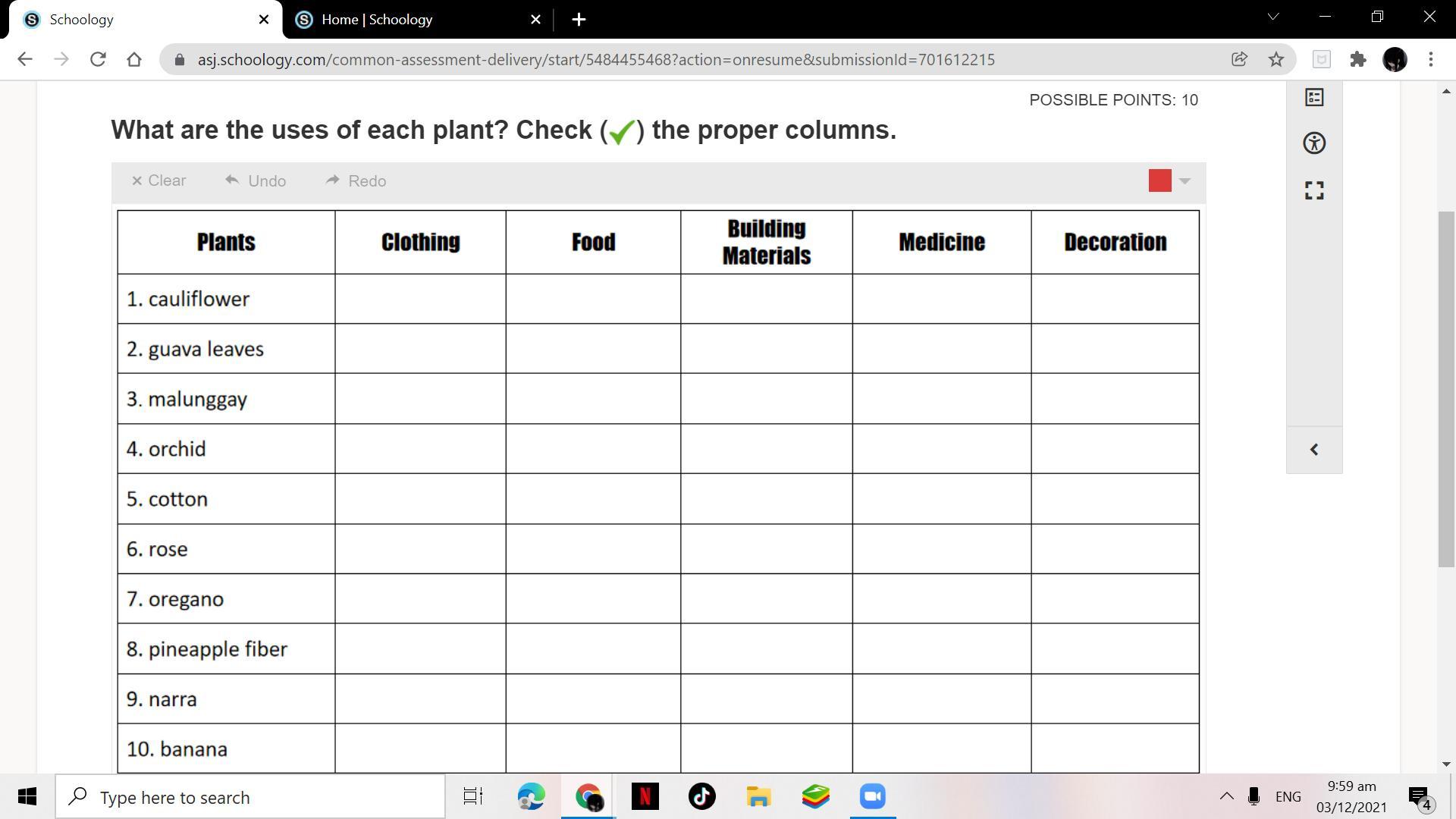Open browser extensions puzzle icon
This screenshot has width=1456, height=819.
(1357, 59)
